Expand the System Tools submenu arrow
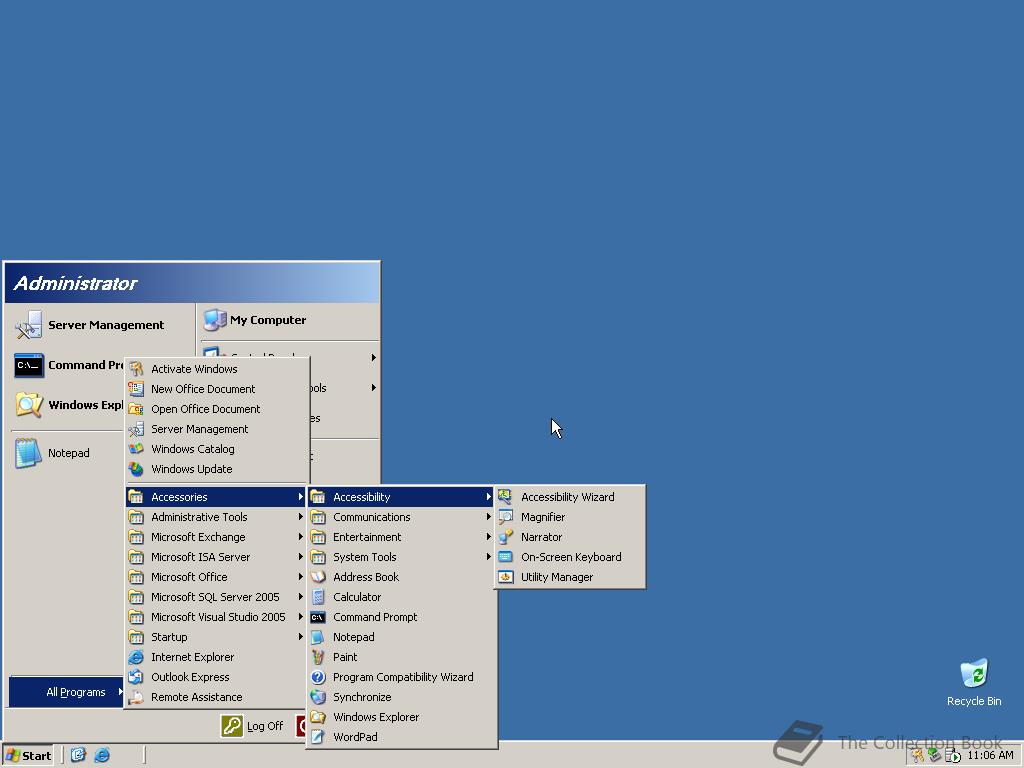Image resolution: width=1024 pixels, height=768 pixels. tap(488, 557)
